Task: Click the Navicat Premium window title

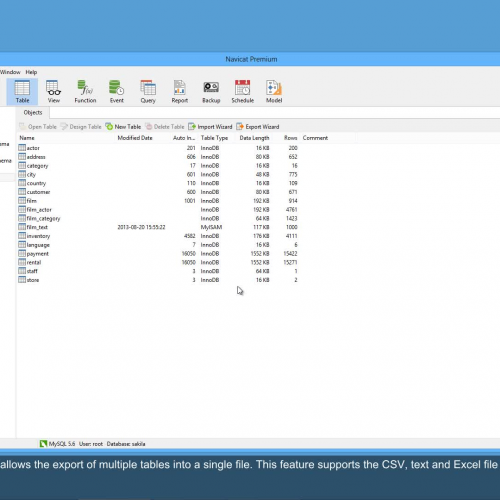Action: (251, 59)
